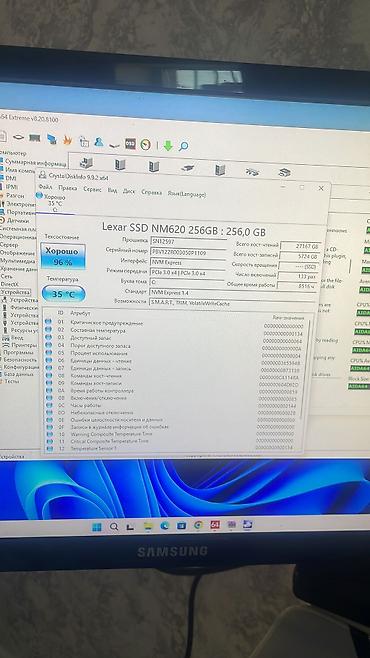Switch to AIDA64 via red taskbar icon
The width and height of the screenshot is (370, 658).
pos(215,525)
